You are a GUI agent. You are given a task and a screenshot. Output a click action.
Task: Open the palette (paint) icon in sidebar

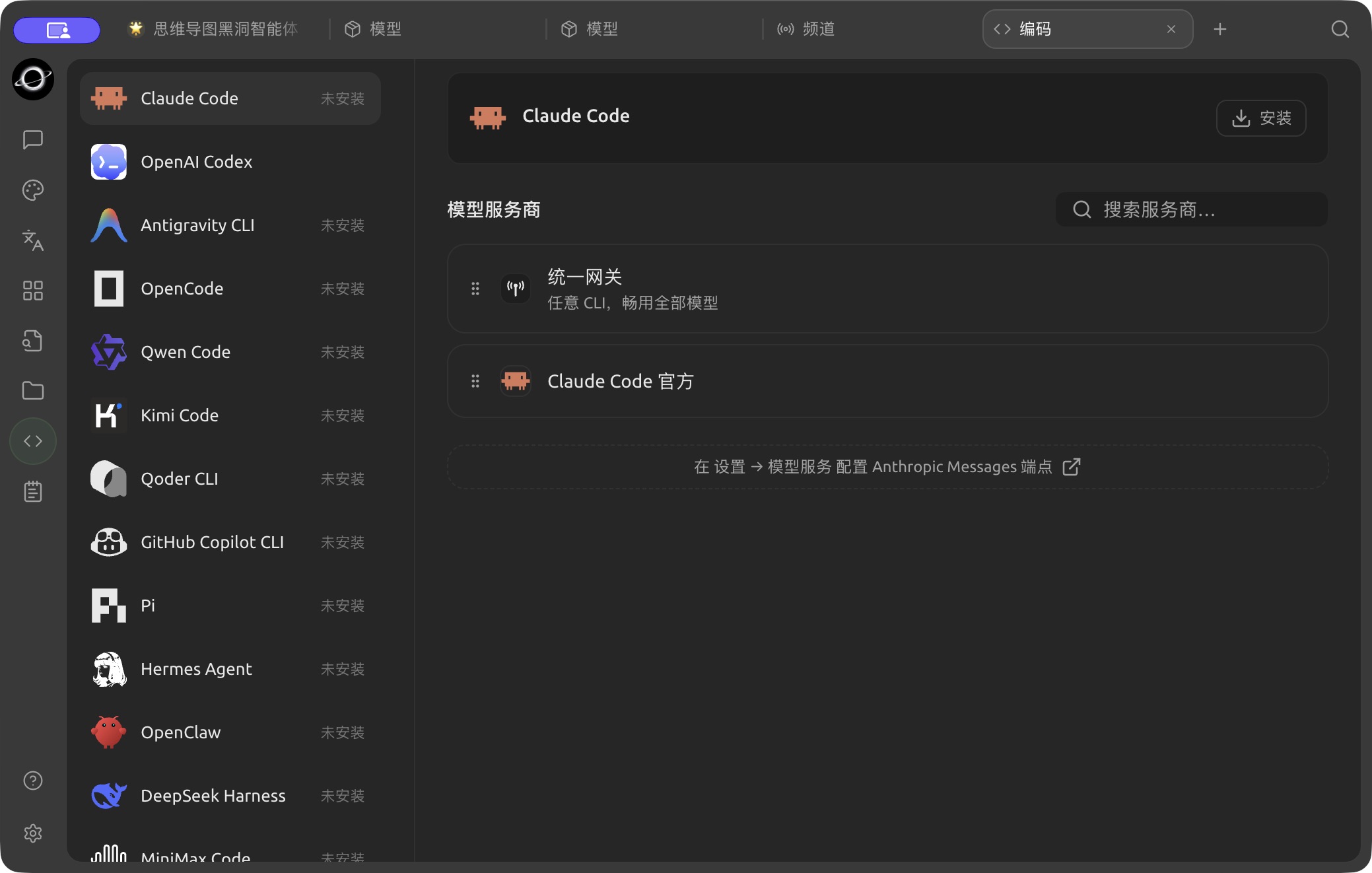click(x=33, y=190)
